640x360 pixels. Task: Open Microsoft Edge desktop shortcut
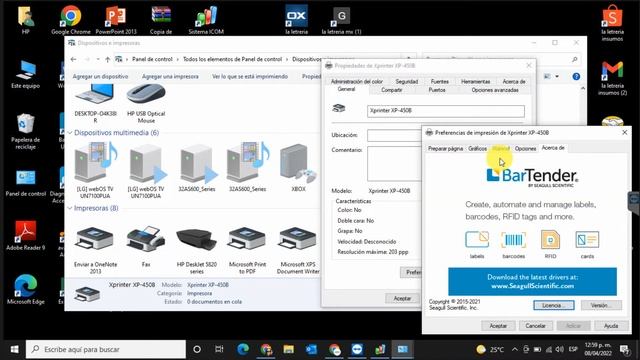coord(25,289)
